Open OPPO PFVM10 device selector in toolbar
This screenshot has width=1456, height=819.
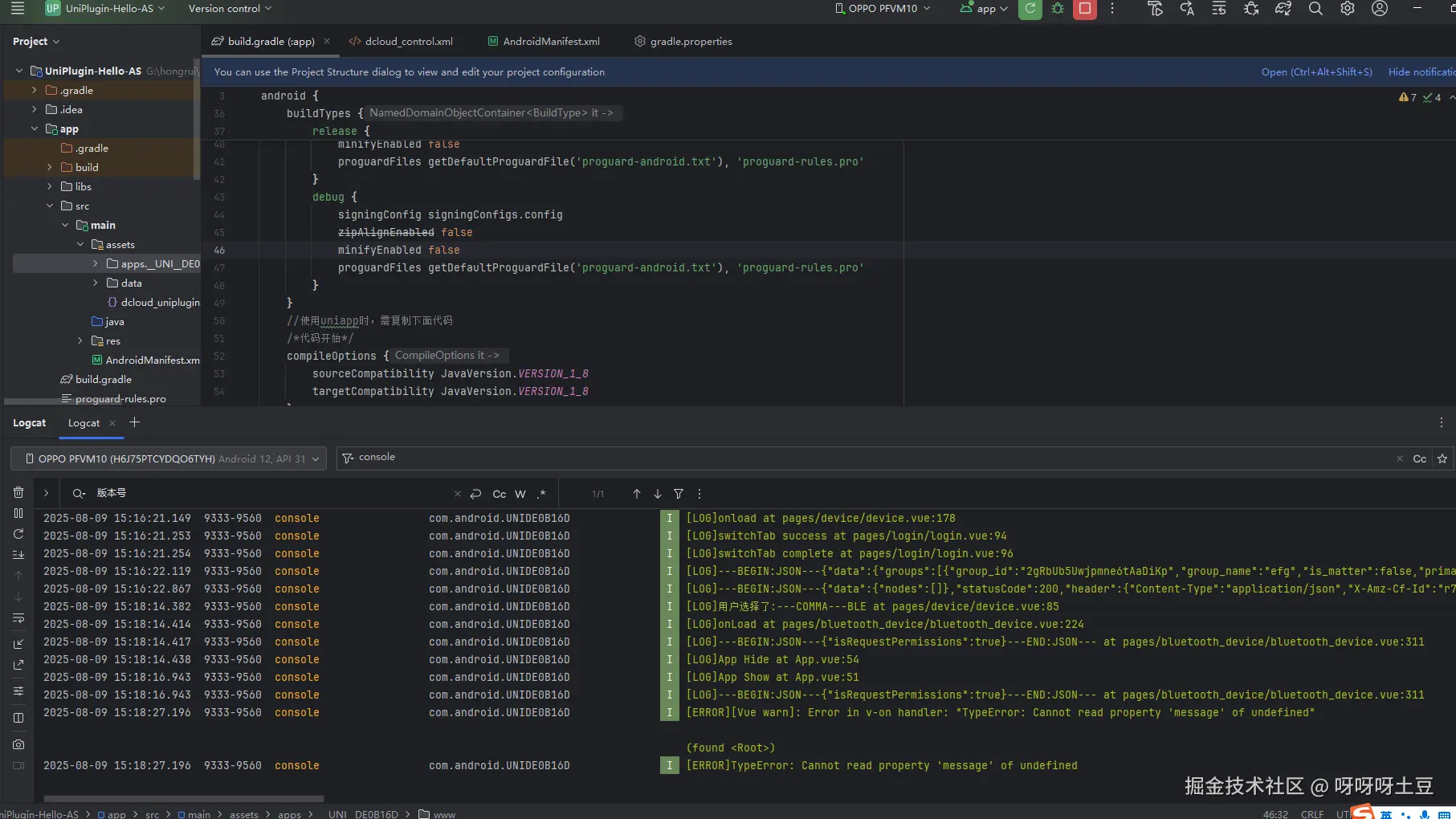click(883, 8)
